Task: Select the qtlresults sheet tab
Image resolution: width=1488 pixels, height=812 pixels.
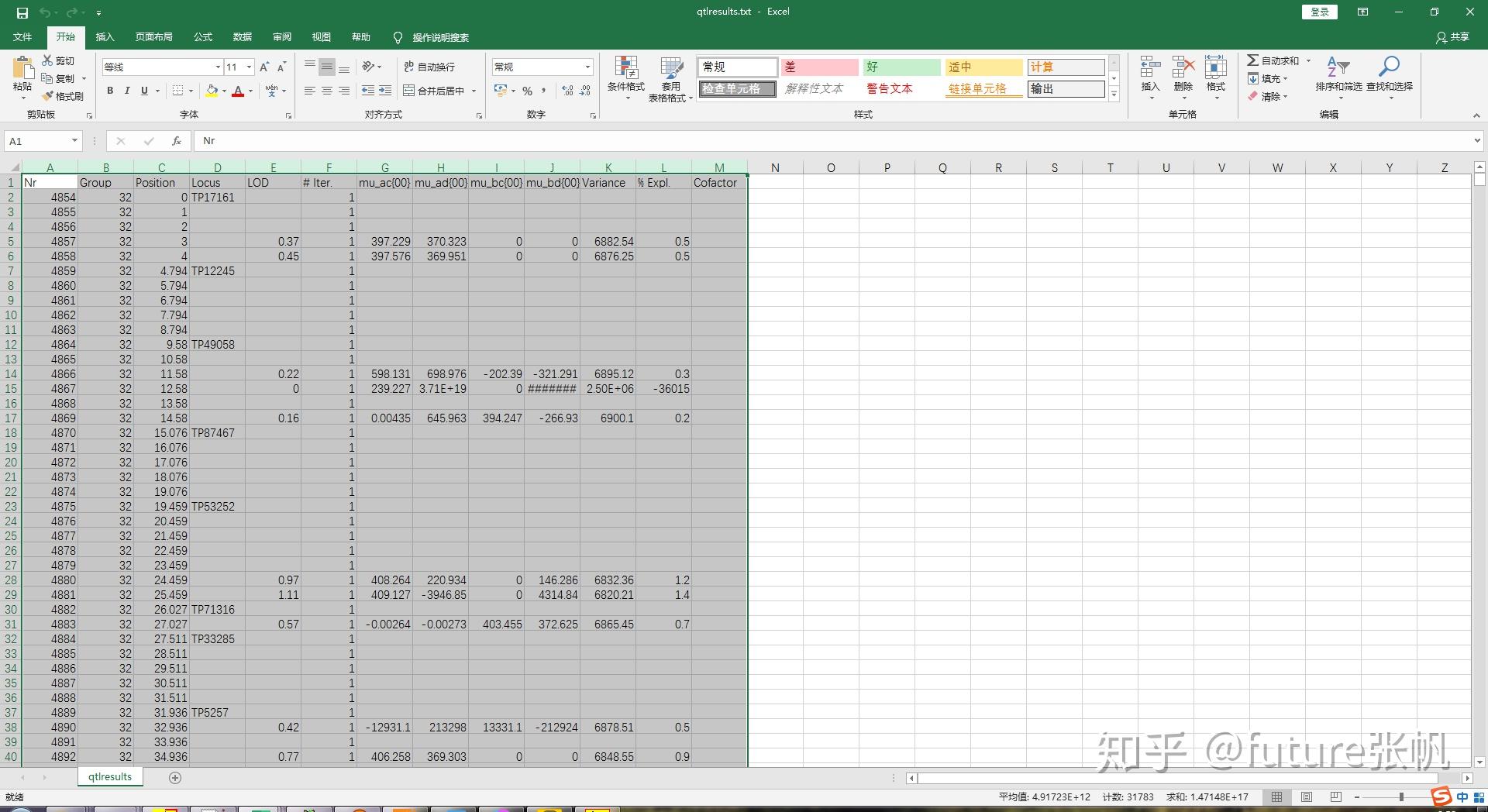Action: coord(110,777)
